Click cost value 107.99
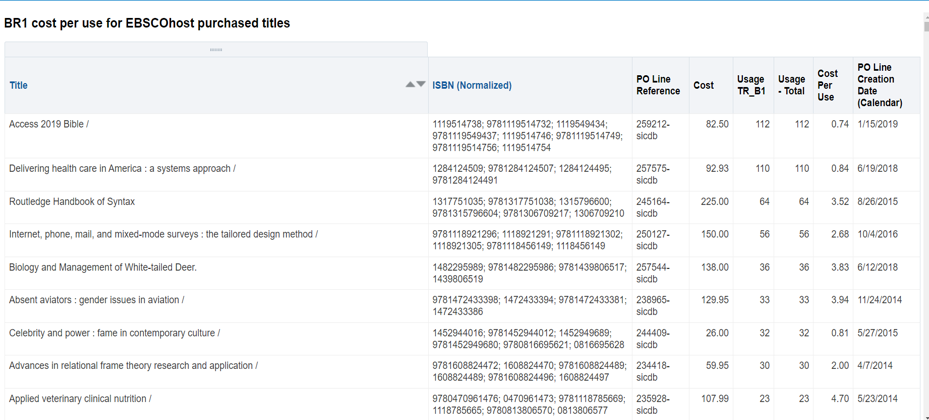The image size is (929, 420). pos(715,399)
